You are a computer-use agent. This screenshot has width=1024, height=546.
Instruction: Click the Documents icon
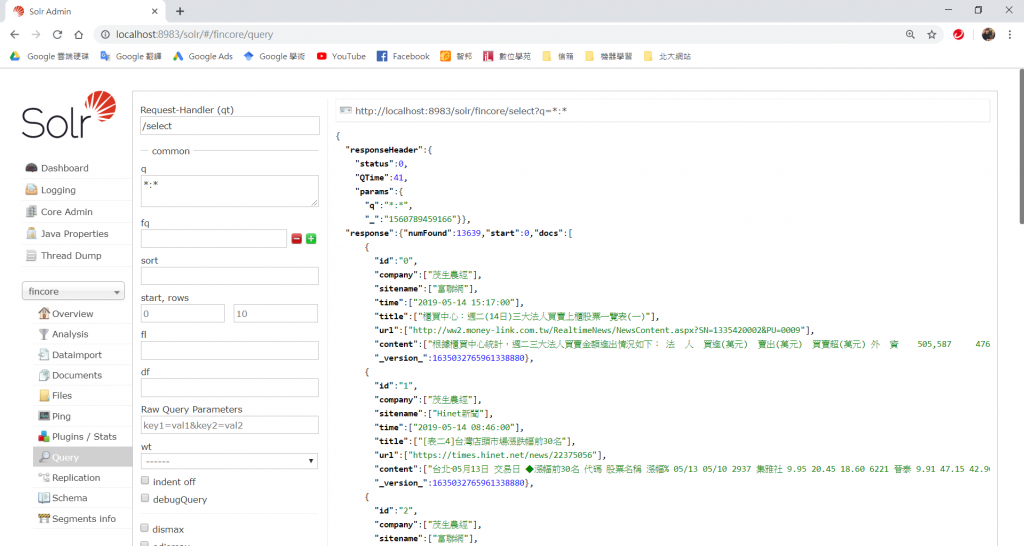(x=44, y=375)
